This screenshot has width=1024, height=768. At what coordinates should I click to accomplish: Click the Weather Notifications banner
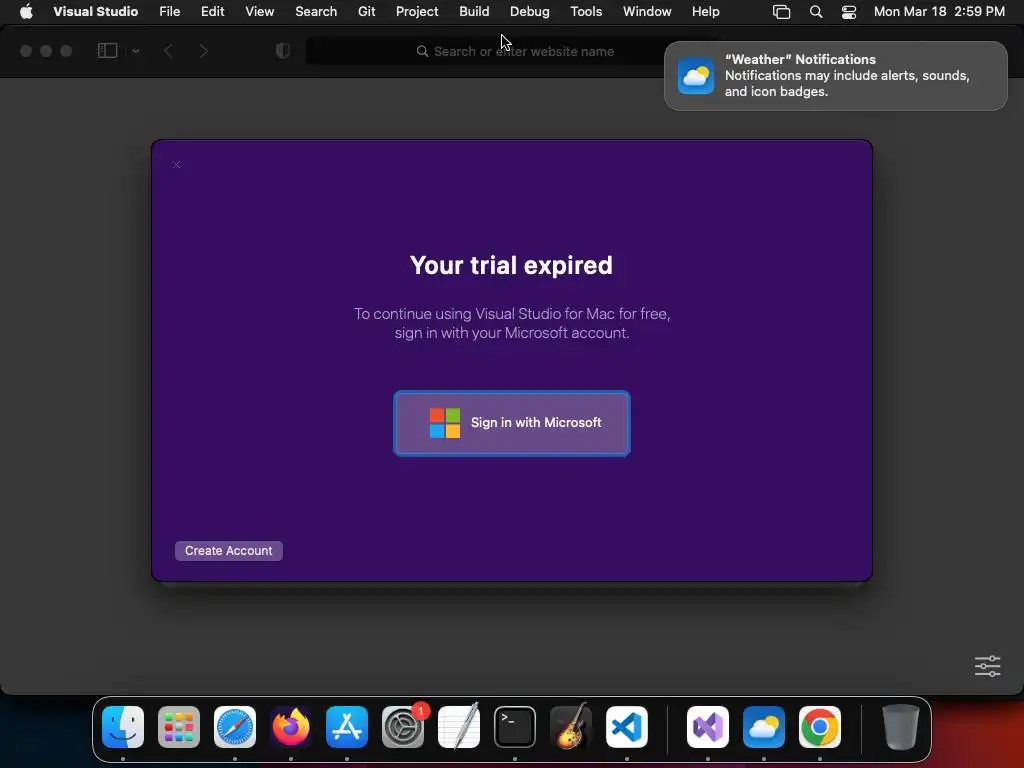pyautogui.click(x=835, y=76)
